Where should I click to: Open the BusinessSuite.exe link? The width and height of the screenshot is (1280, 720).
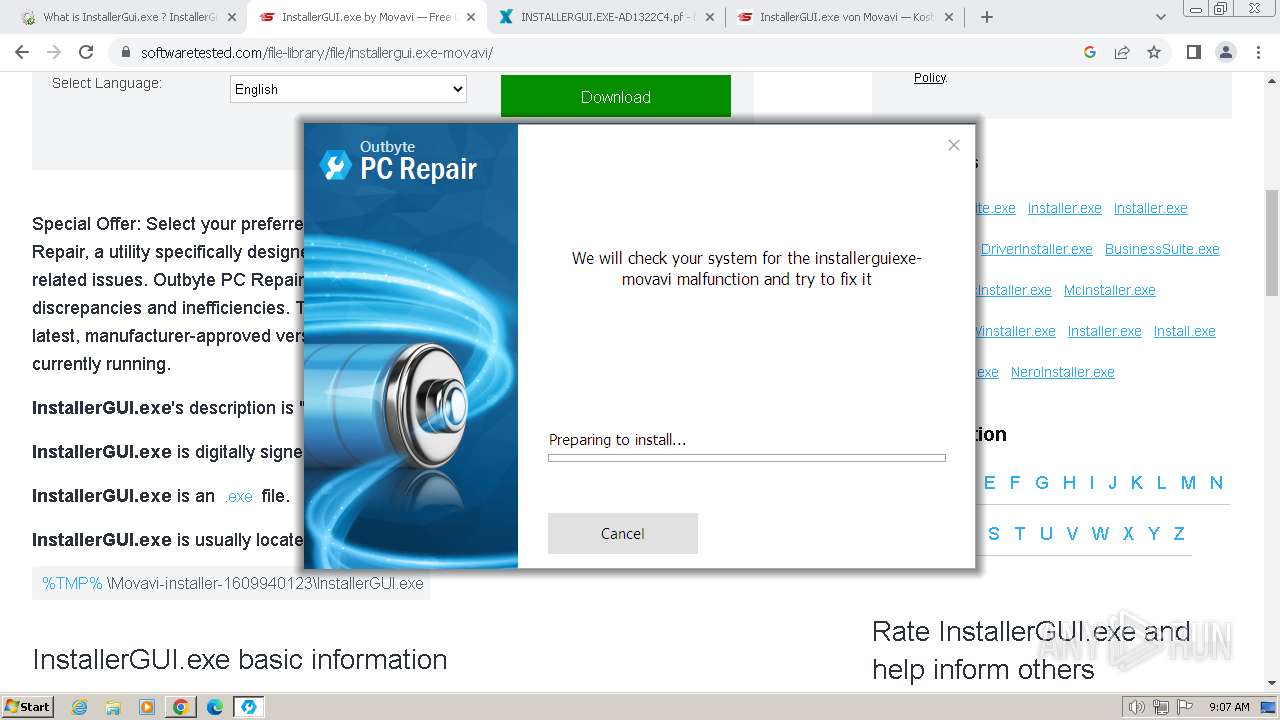(x=1162, y=249)
